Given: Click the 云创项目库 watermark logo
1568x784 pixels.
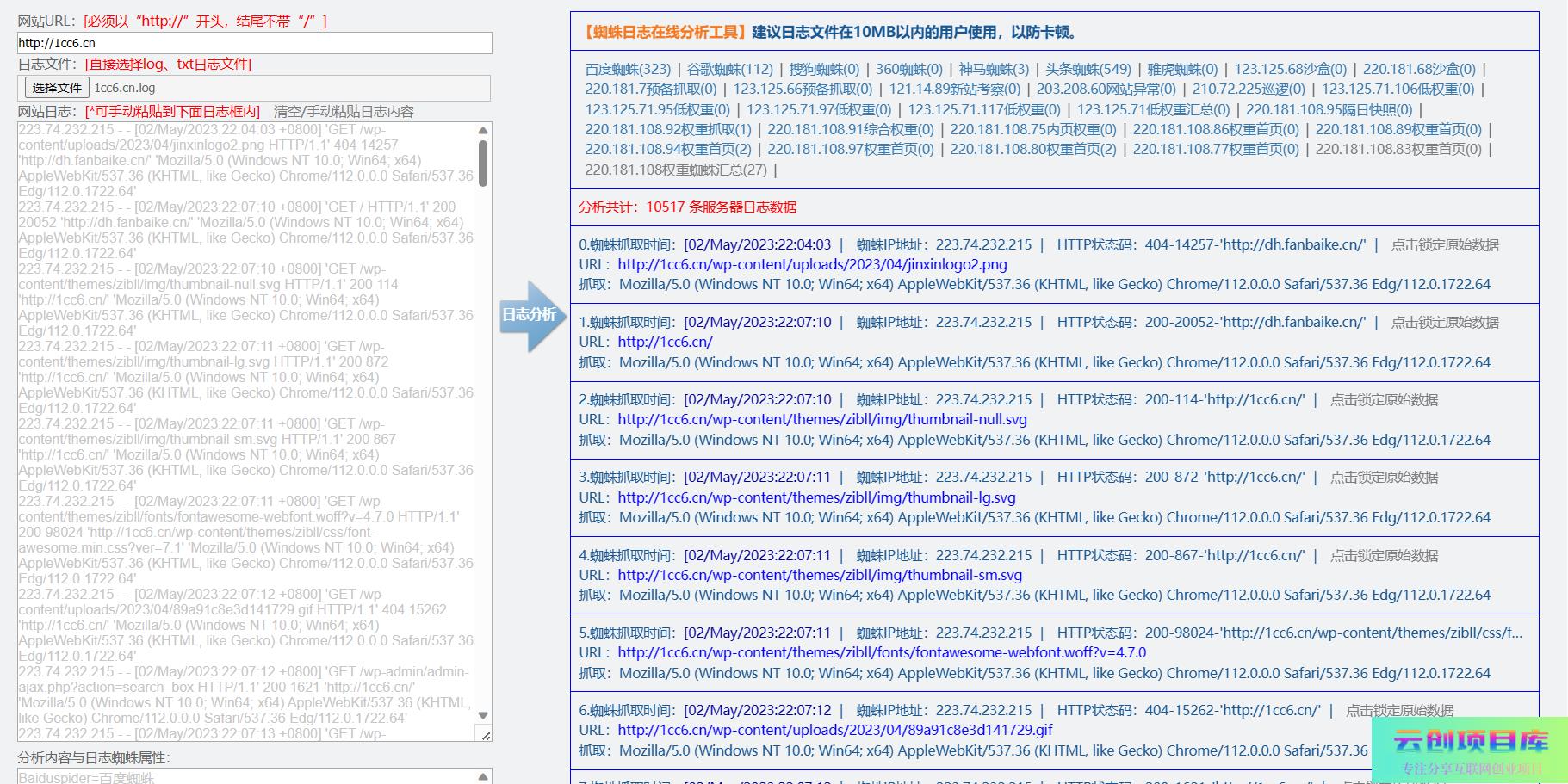Looking at the screenshot, I should [x=1470, y=747].
